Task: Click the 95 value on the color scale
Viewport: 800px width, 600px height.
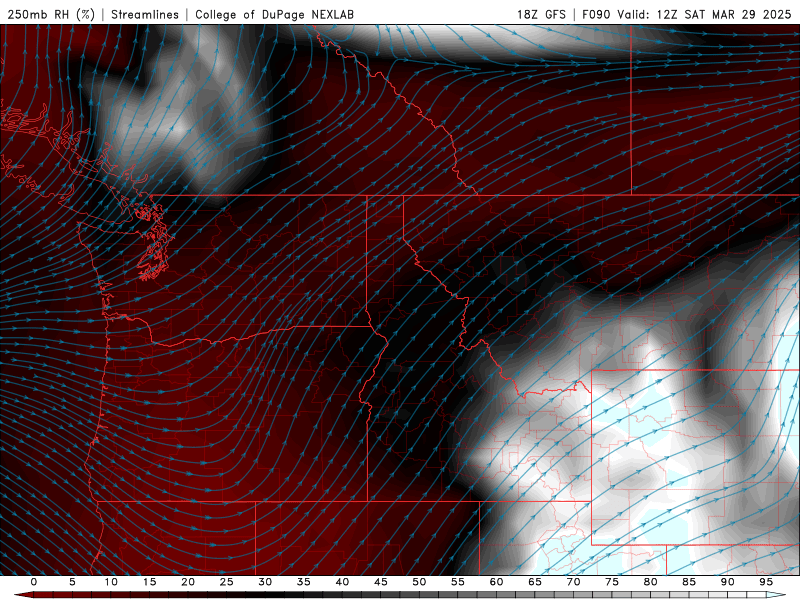Action: pyautogui.click(x=766, y=582)
